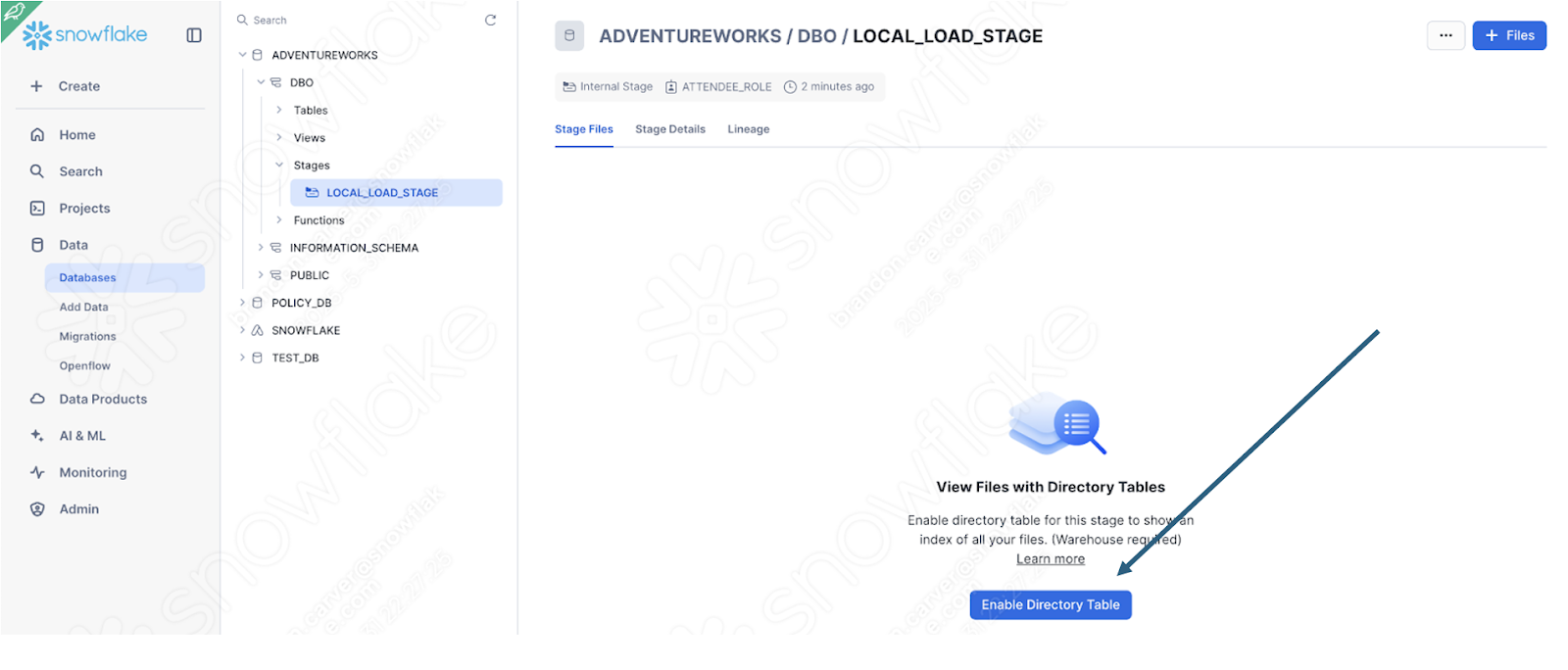Open the more options ellipsis menu
Screen dimensions: 1568x670
[x=1445, y=35]
